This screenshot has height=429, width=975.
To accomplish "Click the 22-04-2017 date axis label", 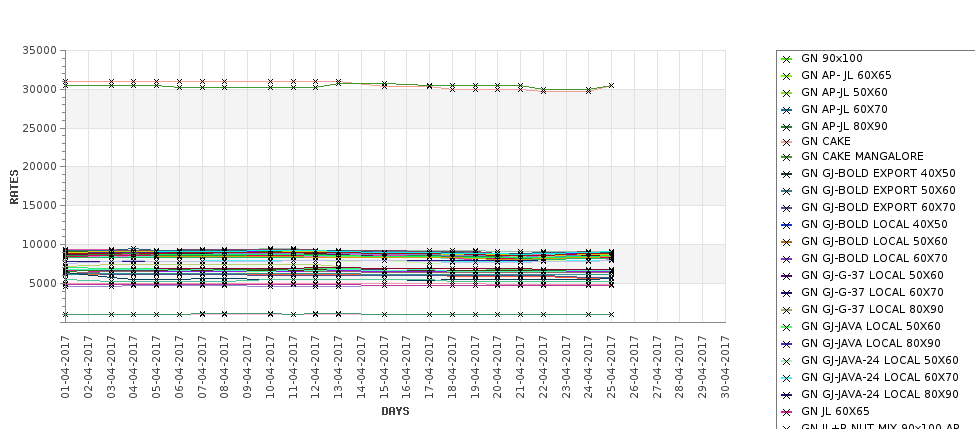I will coord(543,367).
